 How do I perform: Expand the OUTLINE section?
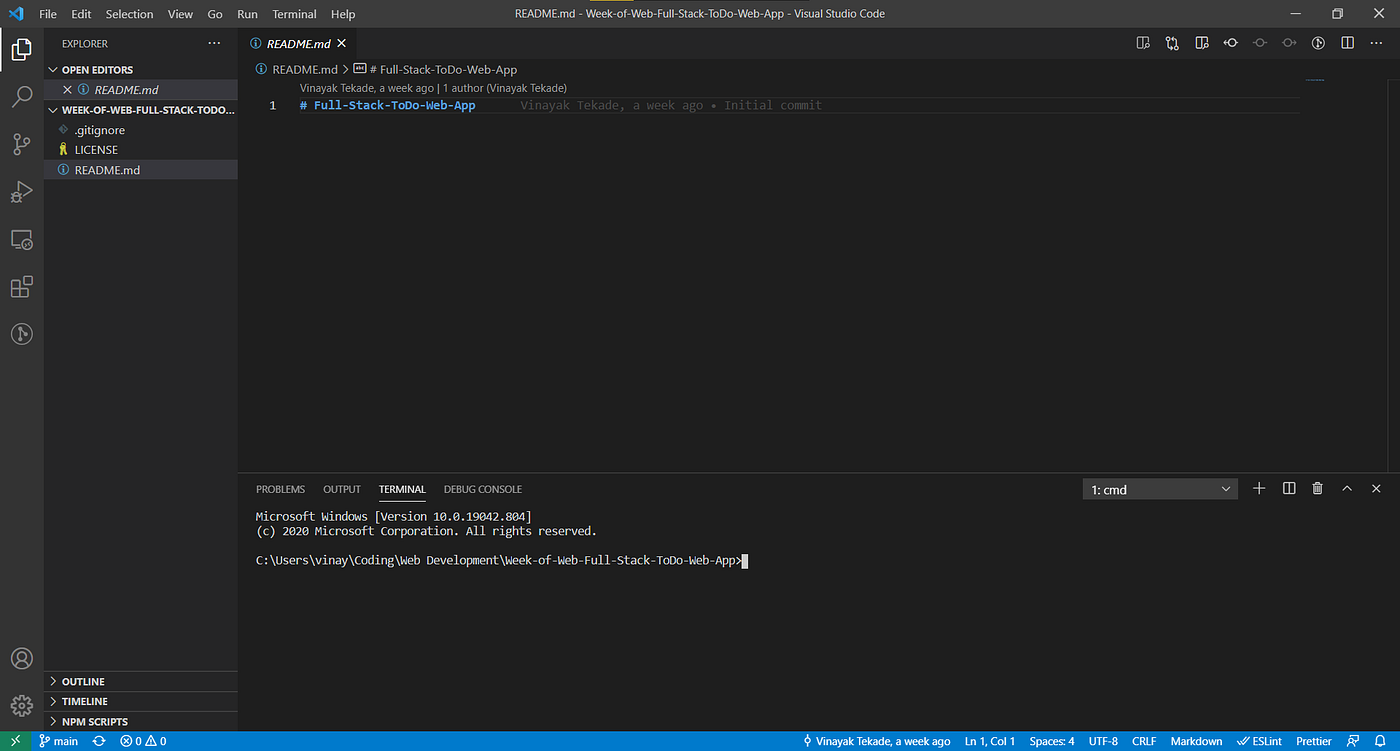tap(82, 681)
